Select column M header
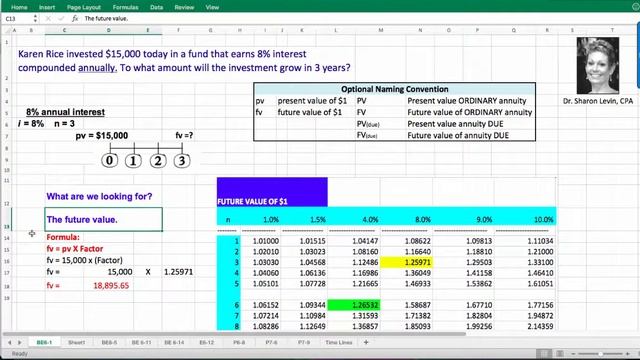Viewport: 640px width, 360px height. 381,30
